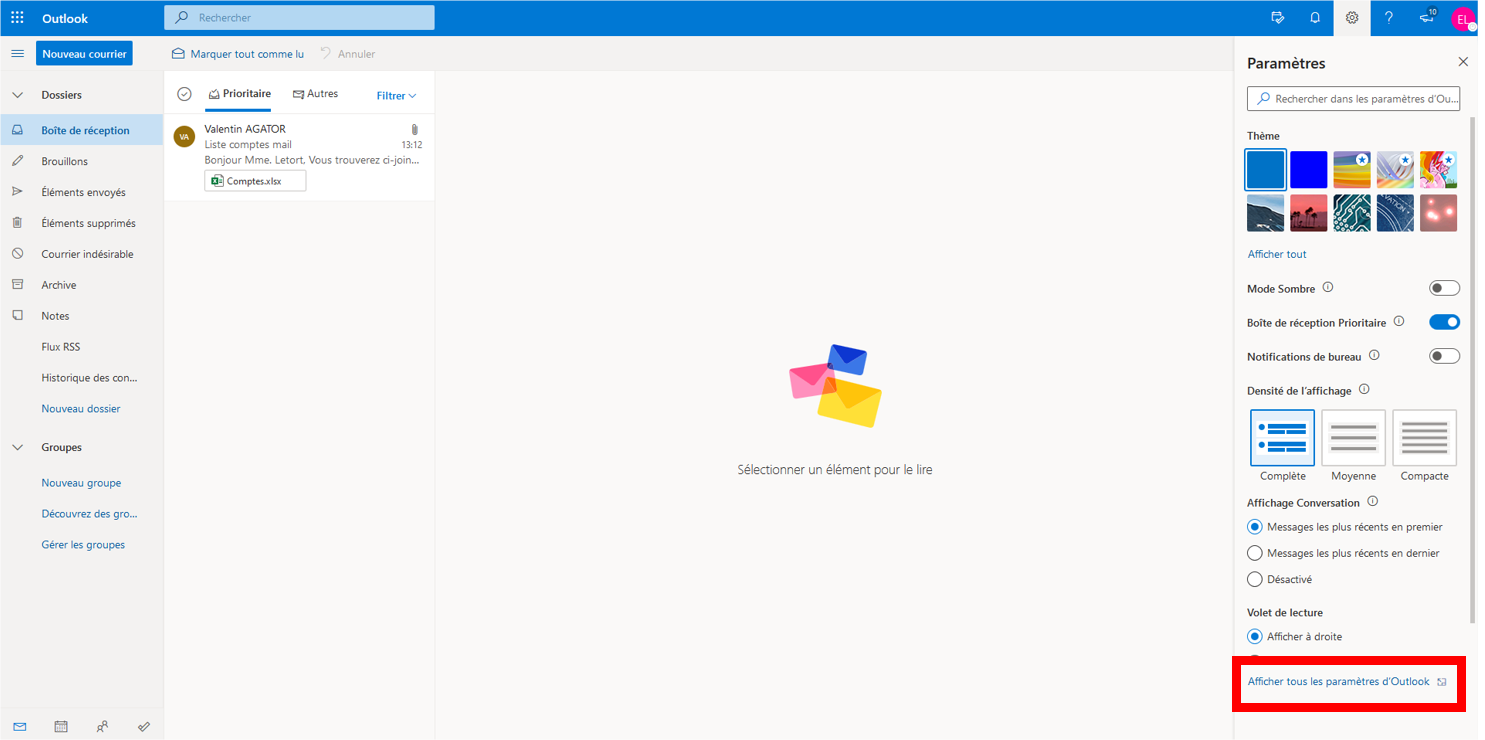Viewport: 1485px width, 740px height.
Task: Click the Gérer les groupes link
Action: click(x=83, y=545)
